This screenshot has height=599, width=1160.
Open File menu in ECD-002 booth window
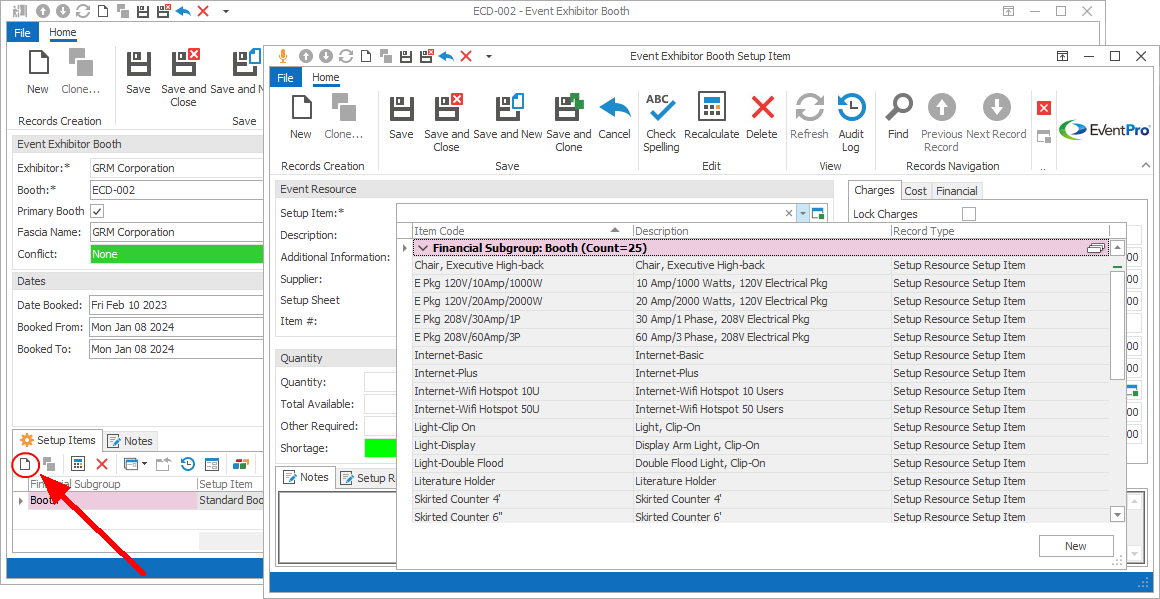tap(22, 33)
